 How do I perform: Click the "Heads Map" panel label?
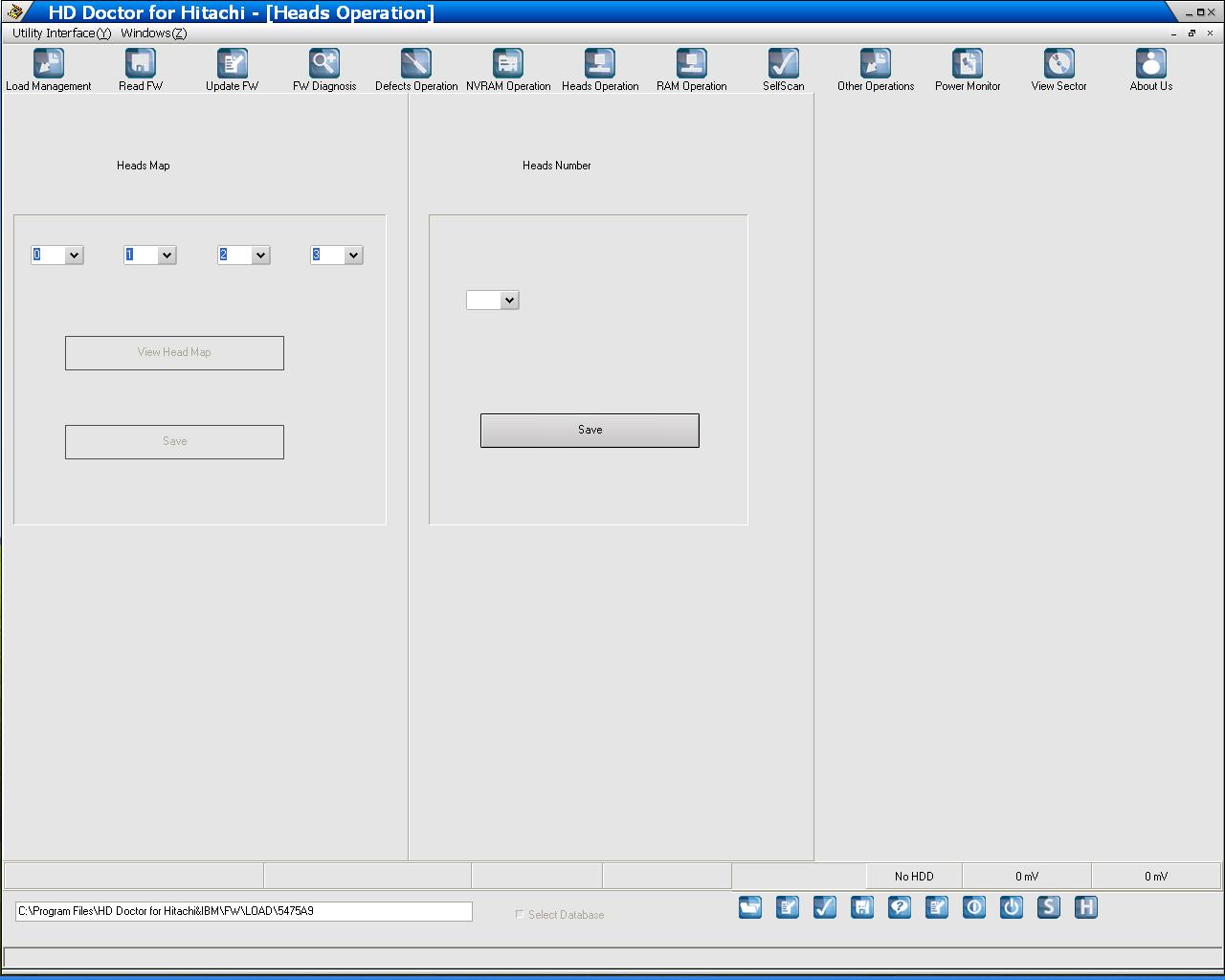[144, 166]
